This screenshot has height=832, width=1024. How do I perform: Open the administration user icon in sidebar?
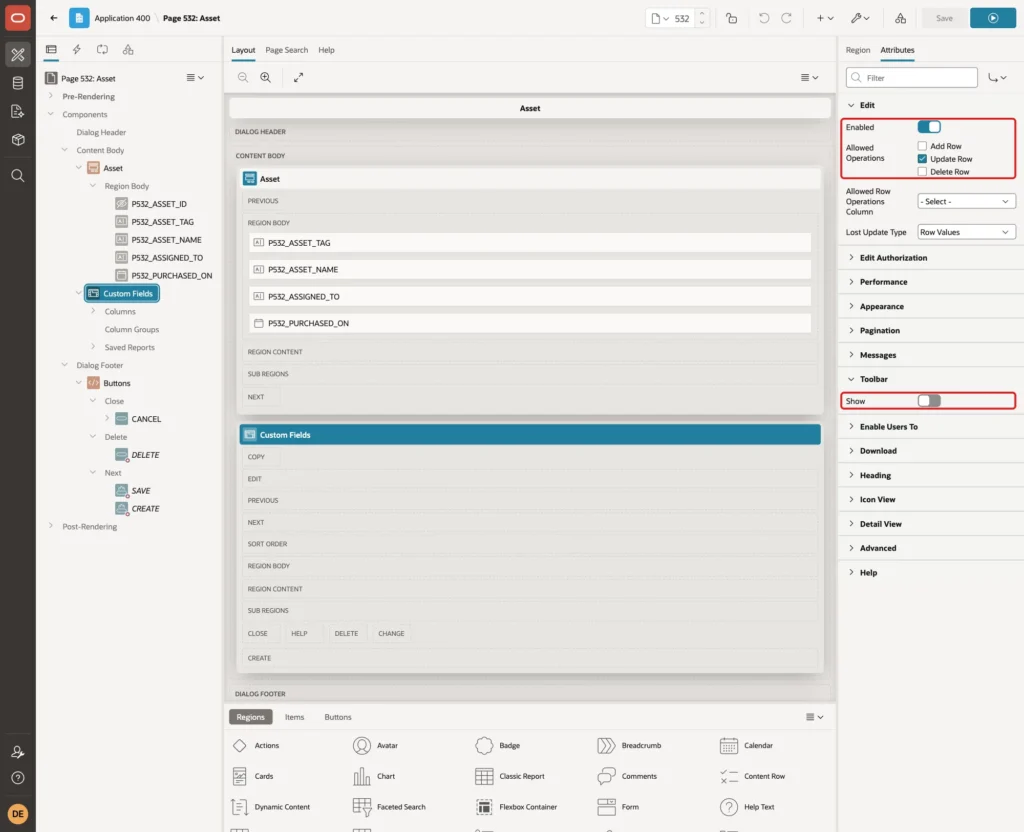pos(18,752)
